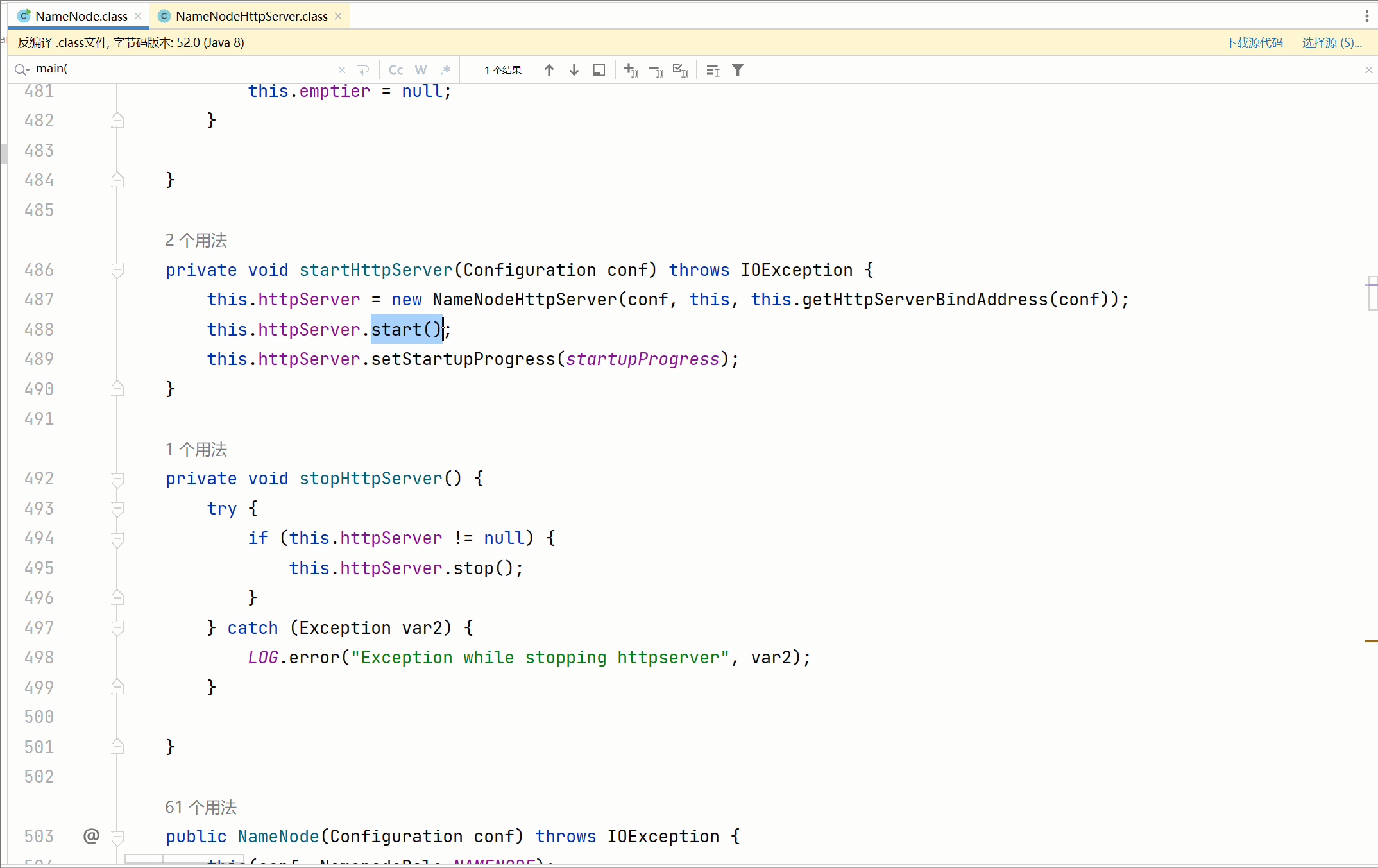Click the search text field containing main(
This screenshot has width=1378, height=868.
180,69
